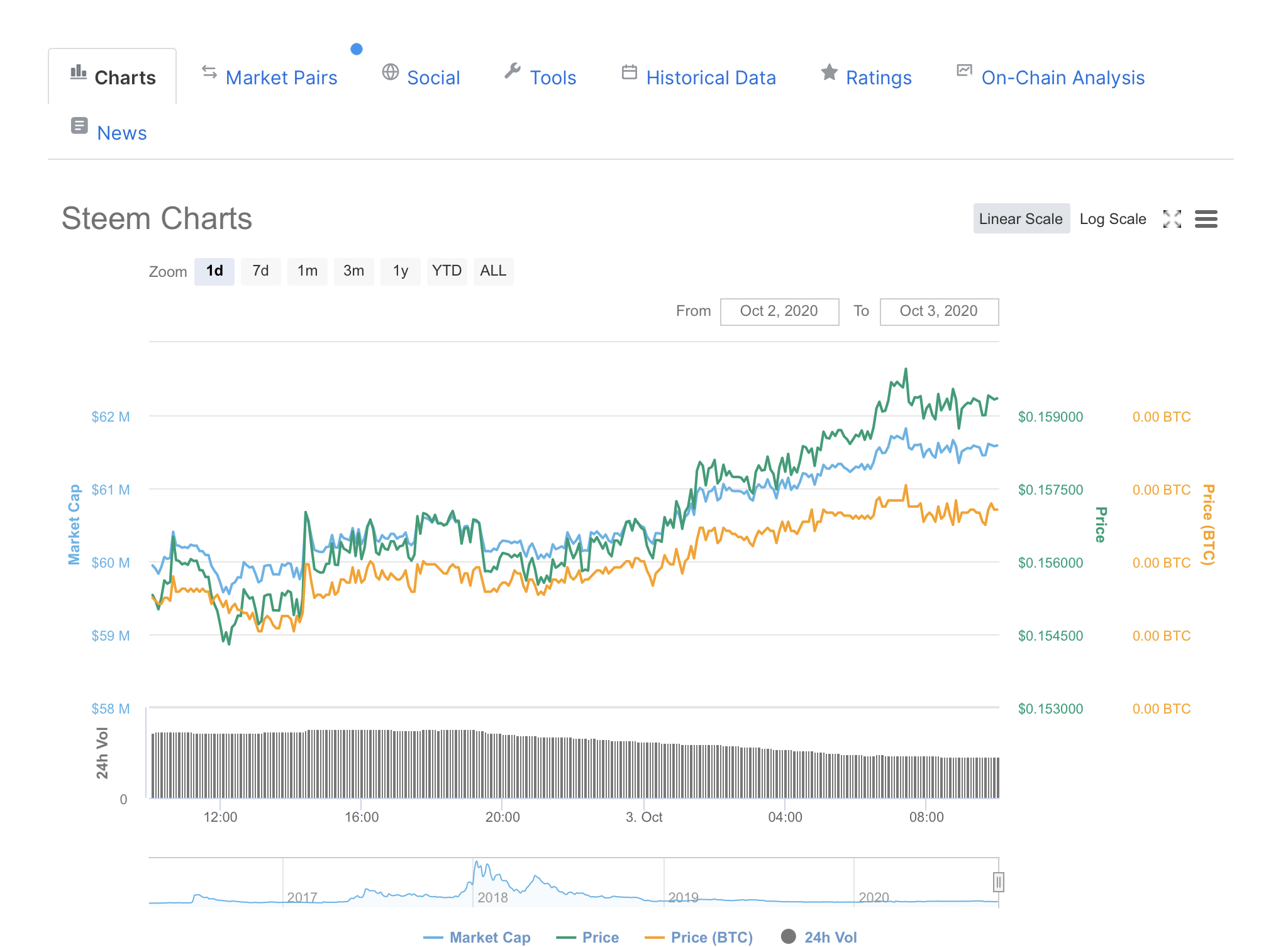Set zoom range to 7d
Screen dimensions: 1288x947
(260, 271)
